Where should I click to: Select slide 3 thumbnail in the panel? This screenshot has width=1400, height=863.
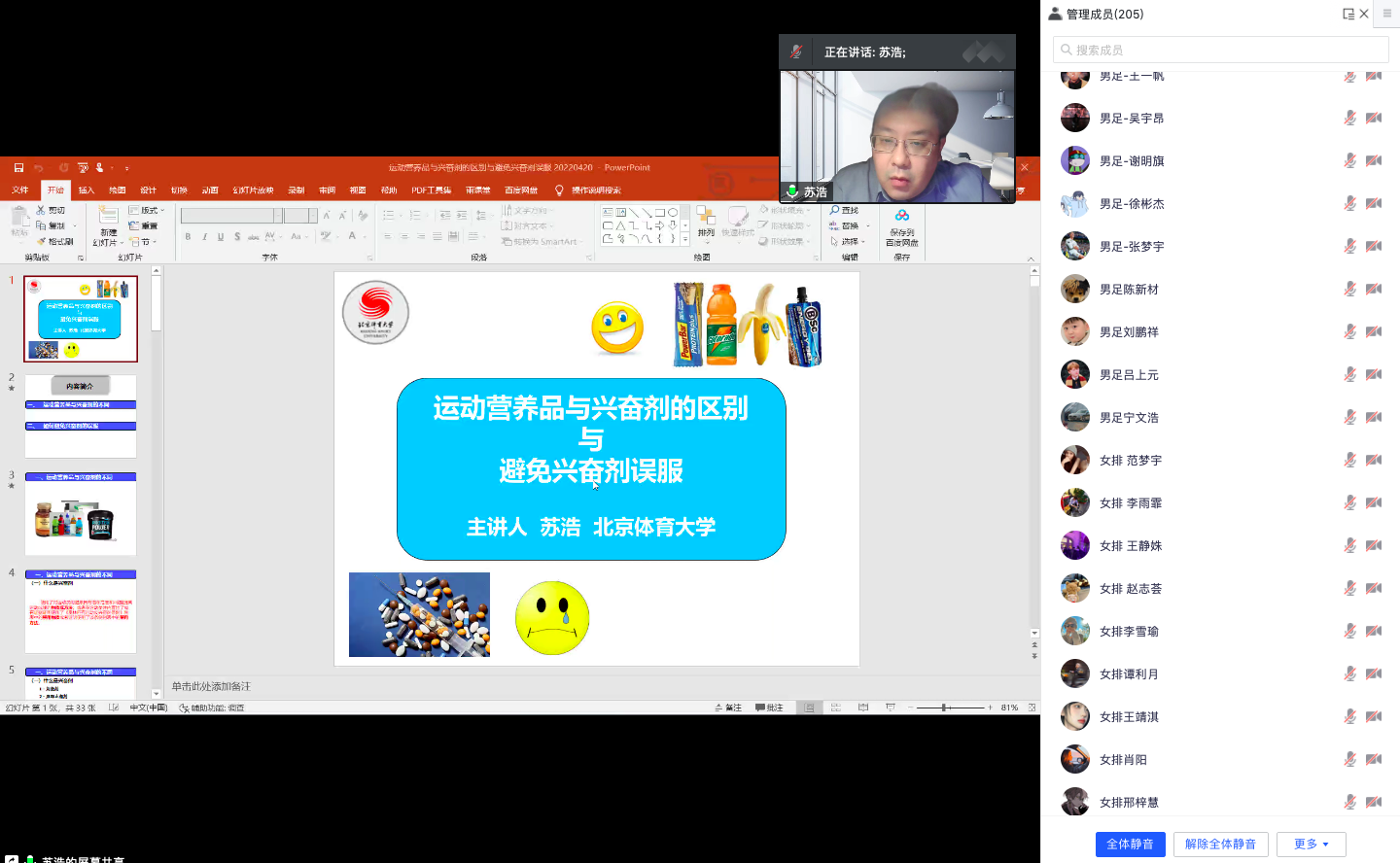tap(81, 515)
